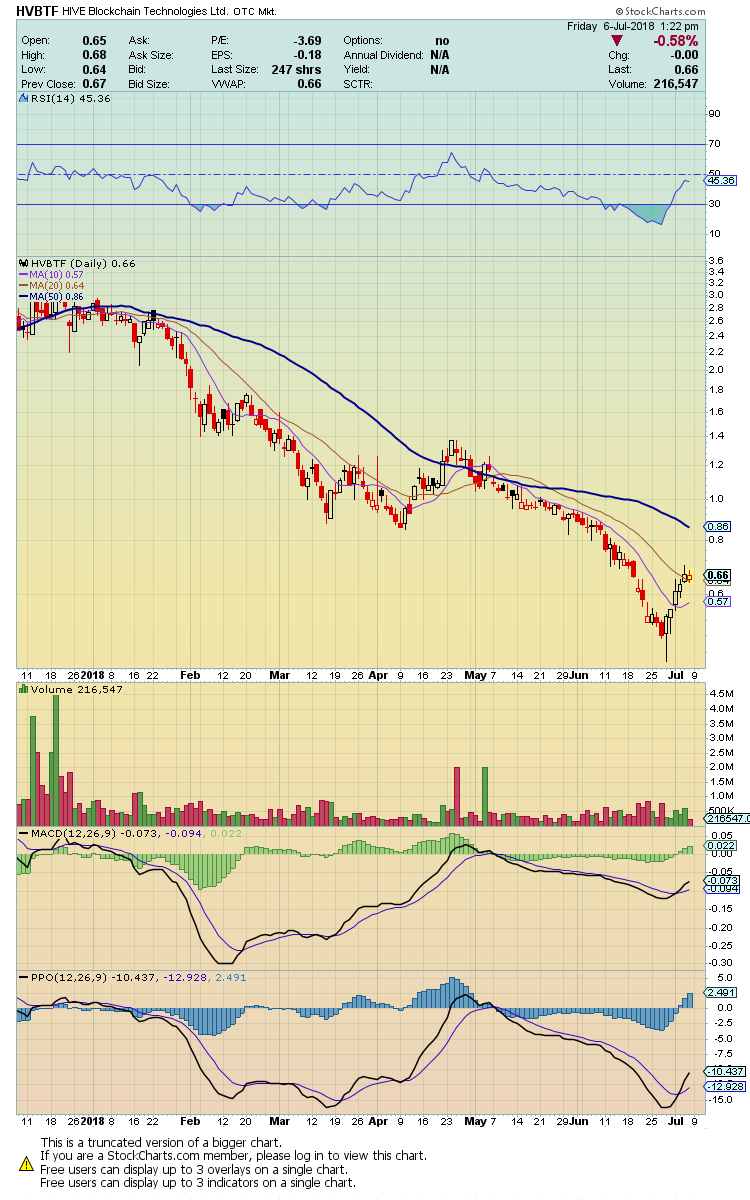750x1200 pixels.
Task: Click the RSI(14) 45.36 indicator label
Action: [x=69, y=99]
